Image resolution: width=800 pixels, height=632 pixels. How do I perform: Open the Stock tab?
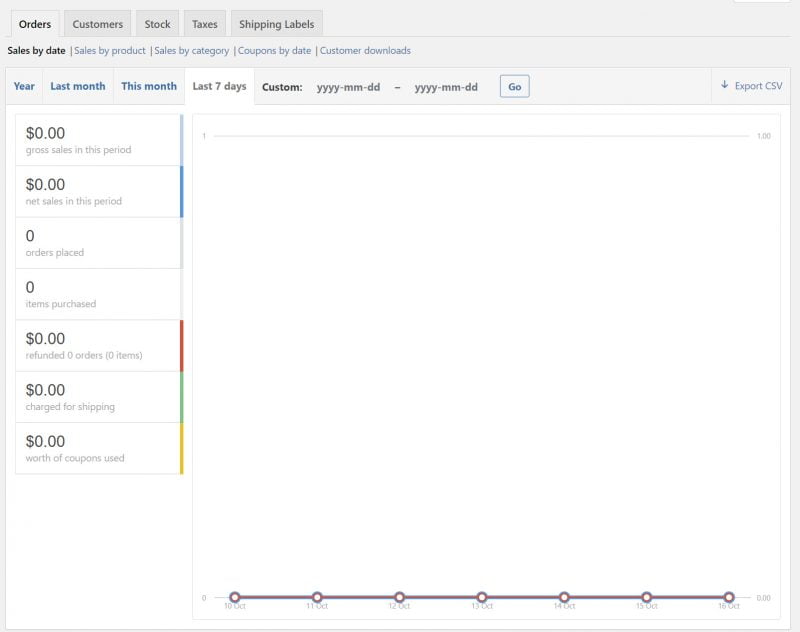click(x=157, y=24)
